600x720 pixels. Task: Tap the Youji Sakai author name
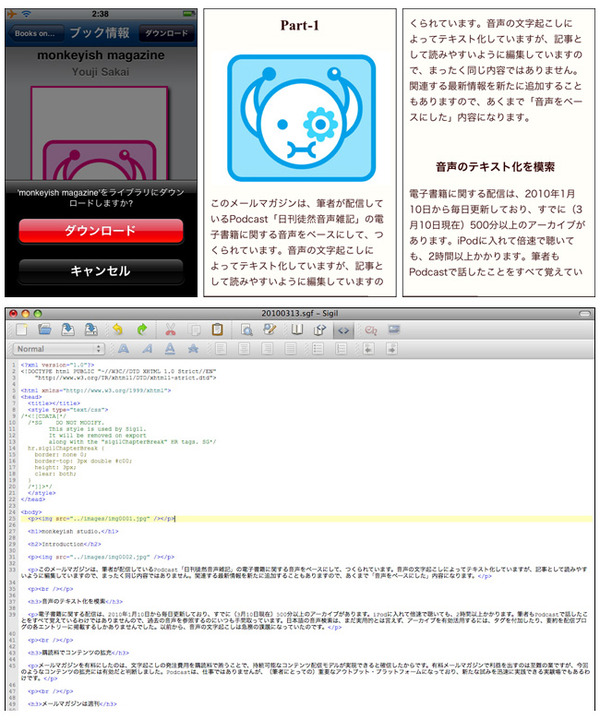[x=101, y=72]
